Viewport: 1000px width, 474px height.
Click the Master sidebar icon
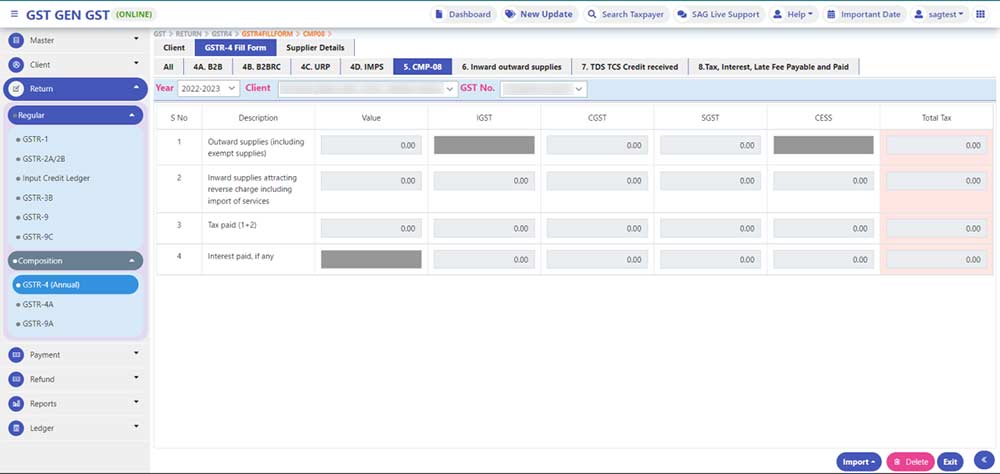(17, 40)
